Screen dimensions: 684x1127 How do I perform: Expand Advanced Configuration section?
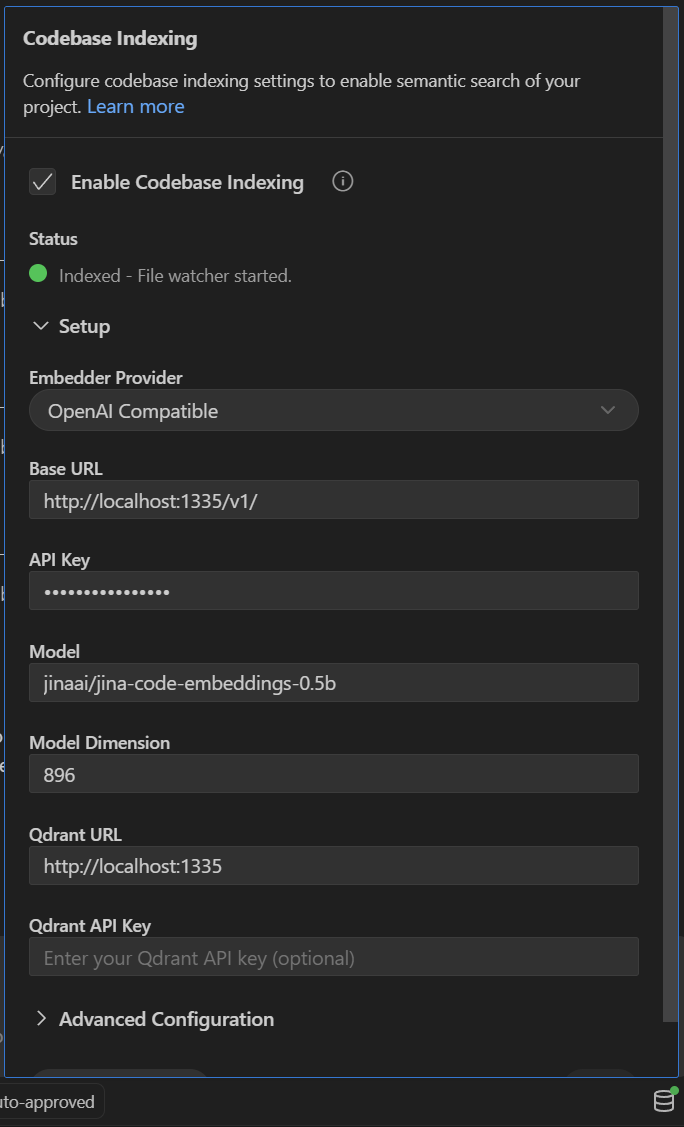pos(166,1019)
